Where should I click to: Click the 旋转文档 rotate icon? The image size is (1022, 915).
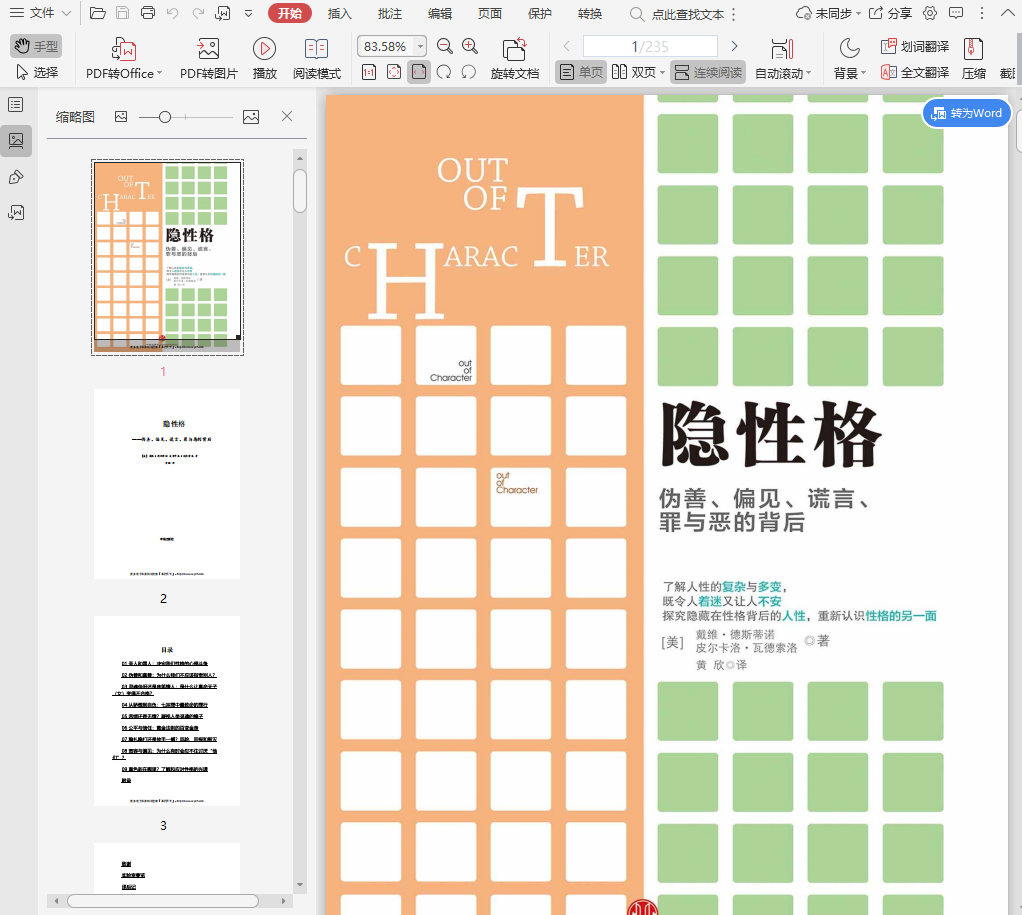pyautogui.click(x=514, y=48)
